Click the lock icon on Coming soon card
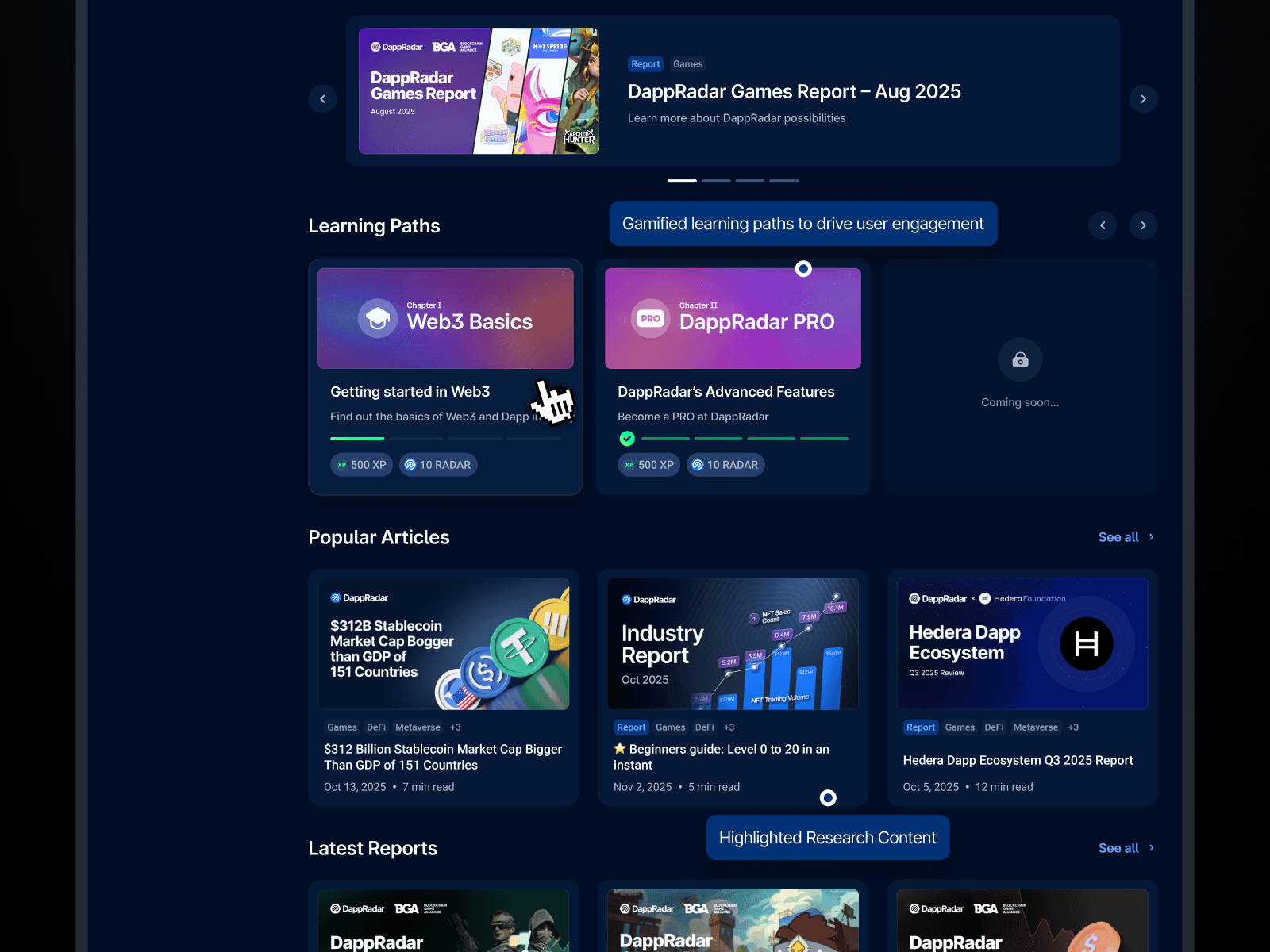 1020,359
